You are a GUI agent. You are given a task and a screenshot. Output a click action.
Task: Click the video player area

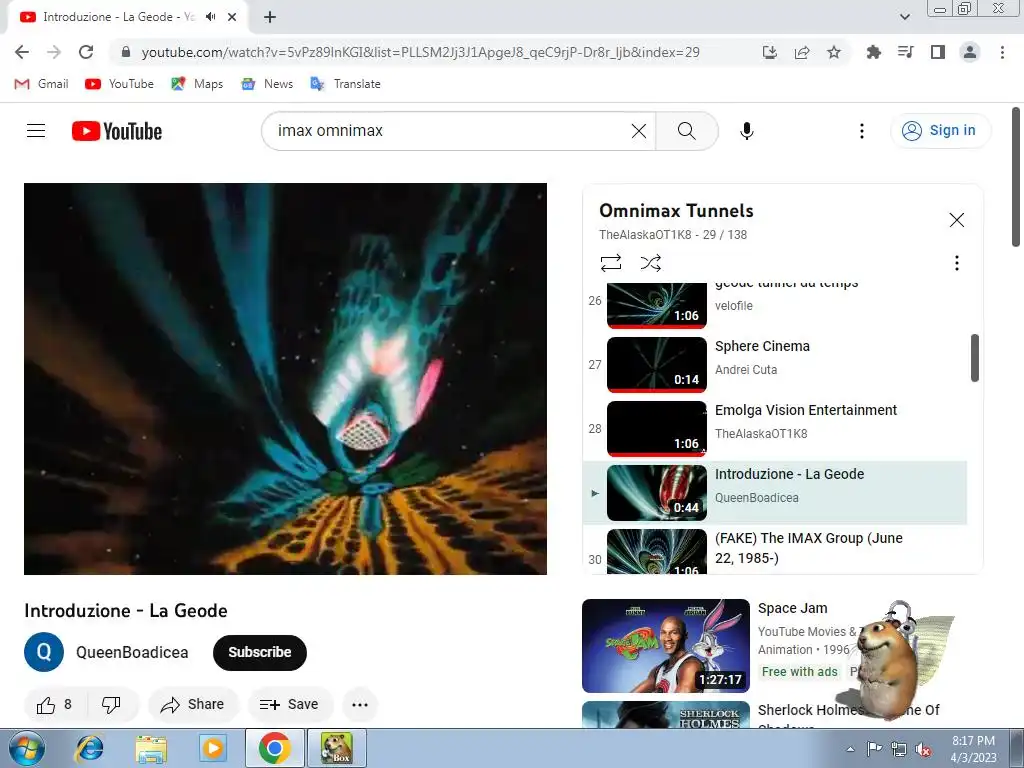(285, 379)
